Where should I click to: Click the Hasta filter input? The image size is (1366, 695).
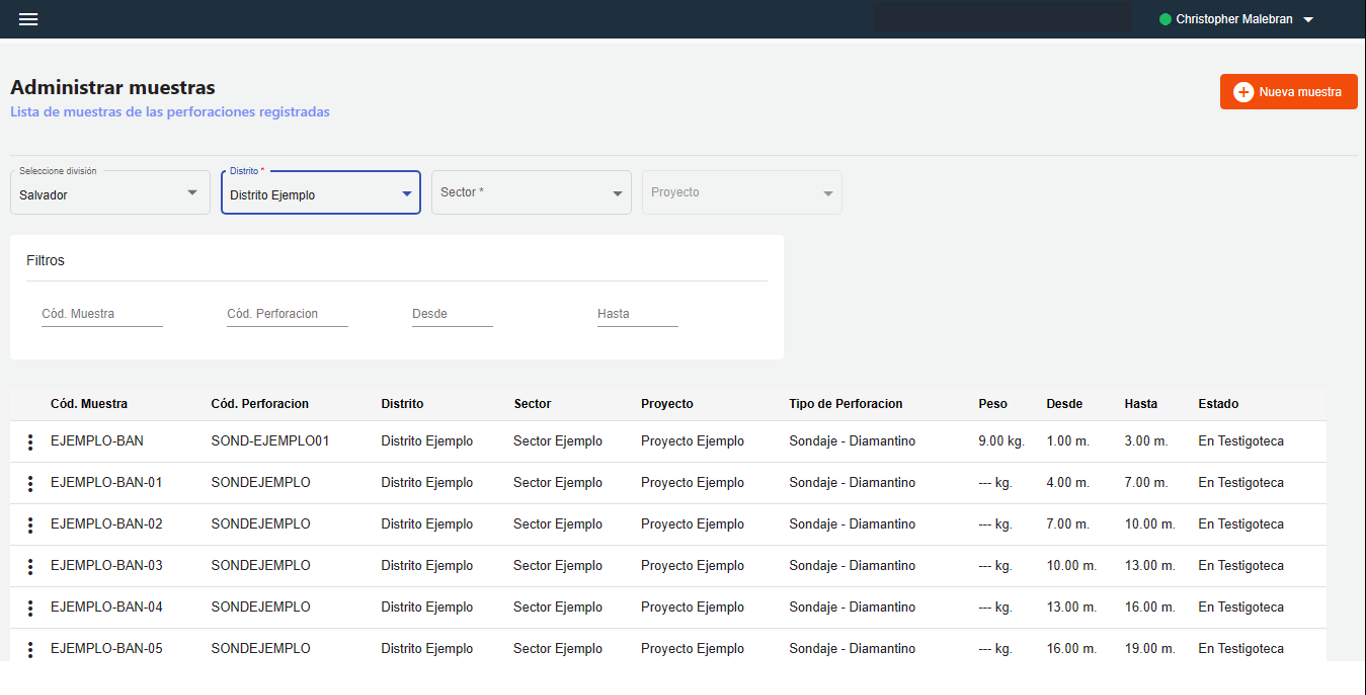(637, 314)
